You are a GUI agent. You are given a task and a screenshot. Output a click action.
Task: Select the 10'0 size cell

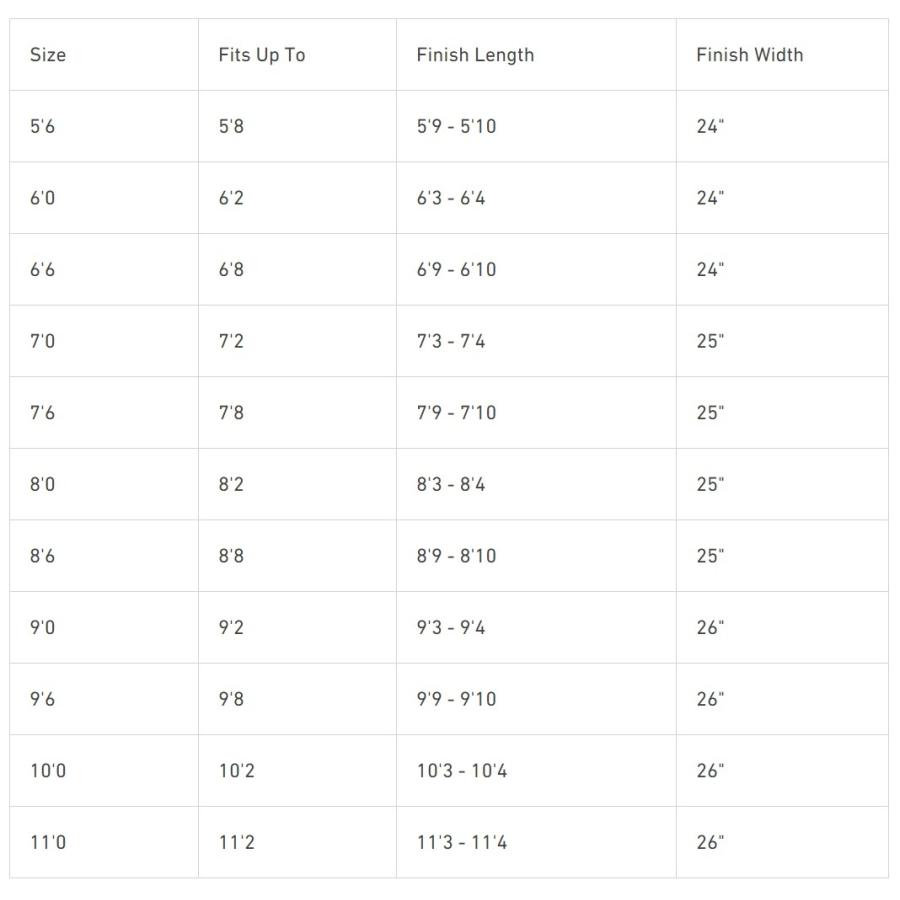click(x=47, y=771)
